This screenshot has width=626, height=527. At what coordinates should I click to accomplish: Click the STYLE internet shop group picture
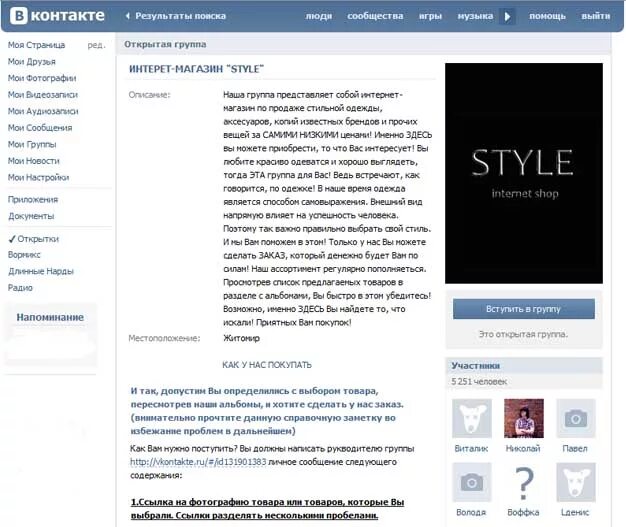[524, 173]
